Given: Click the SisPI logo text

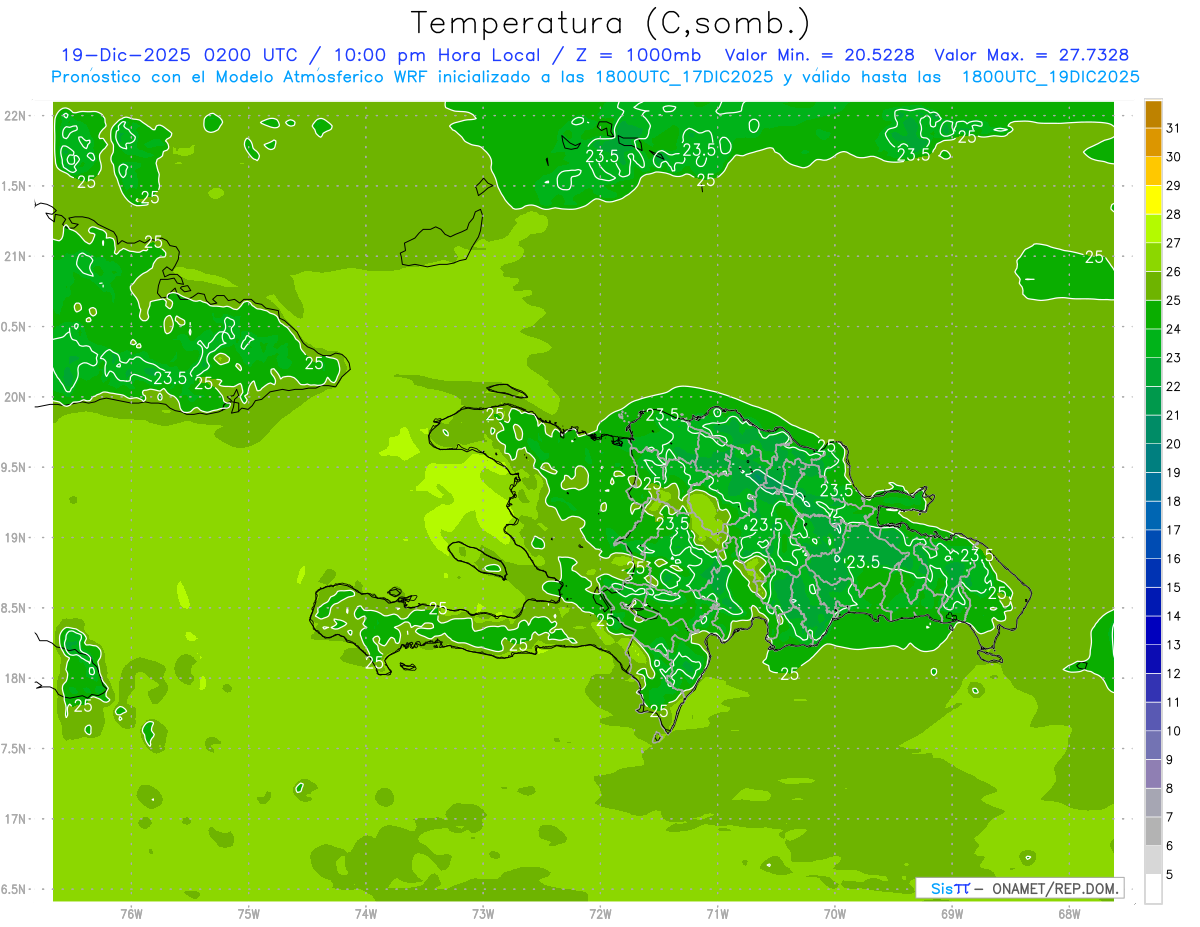Looking at the screenshot, I should pyautogui.click(x=950, y=888).
